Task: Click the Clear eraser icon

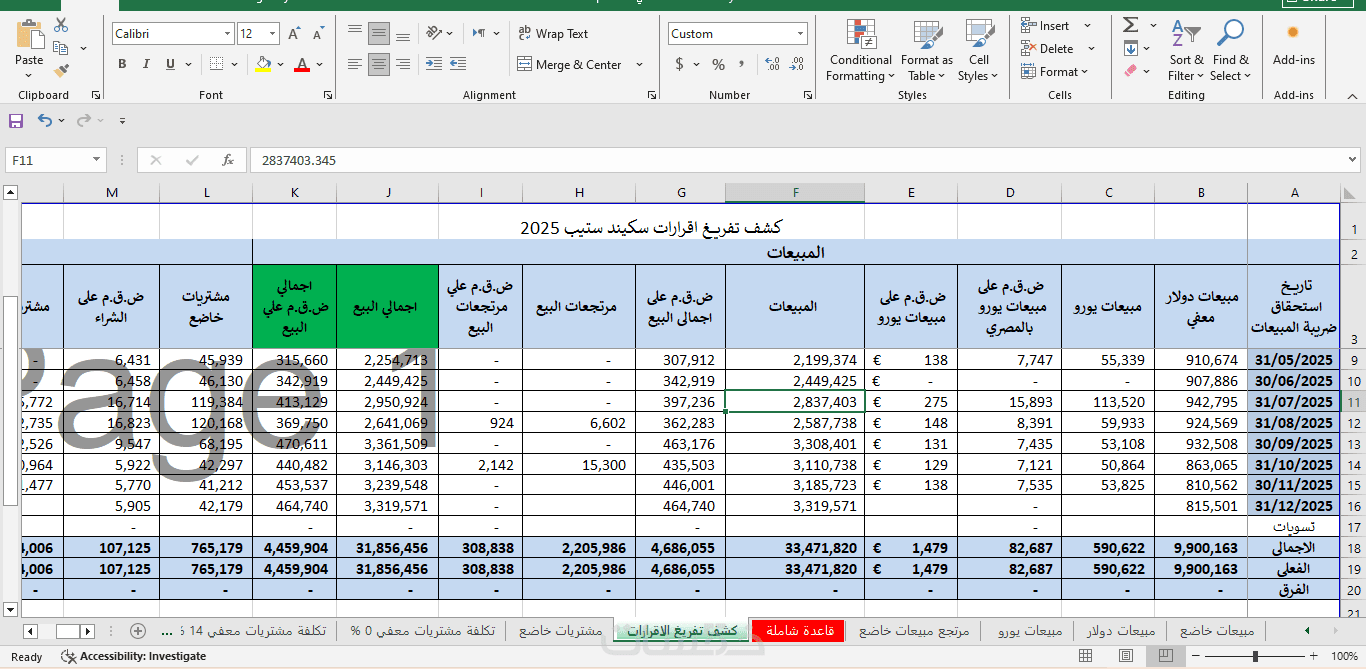Action: coord(1130,71)
